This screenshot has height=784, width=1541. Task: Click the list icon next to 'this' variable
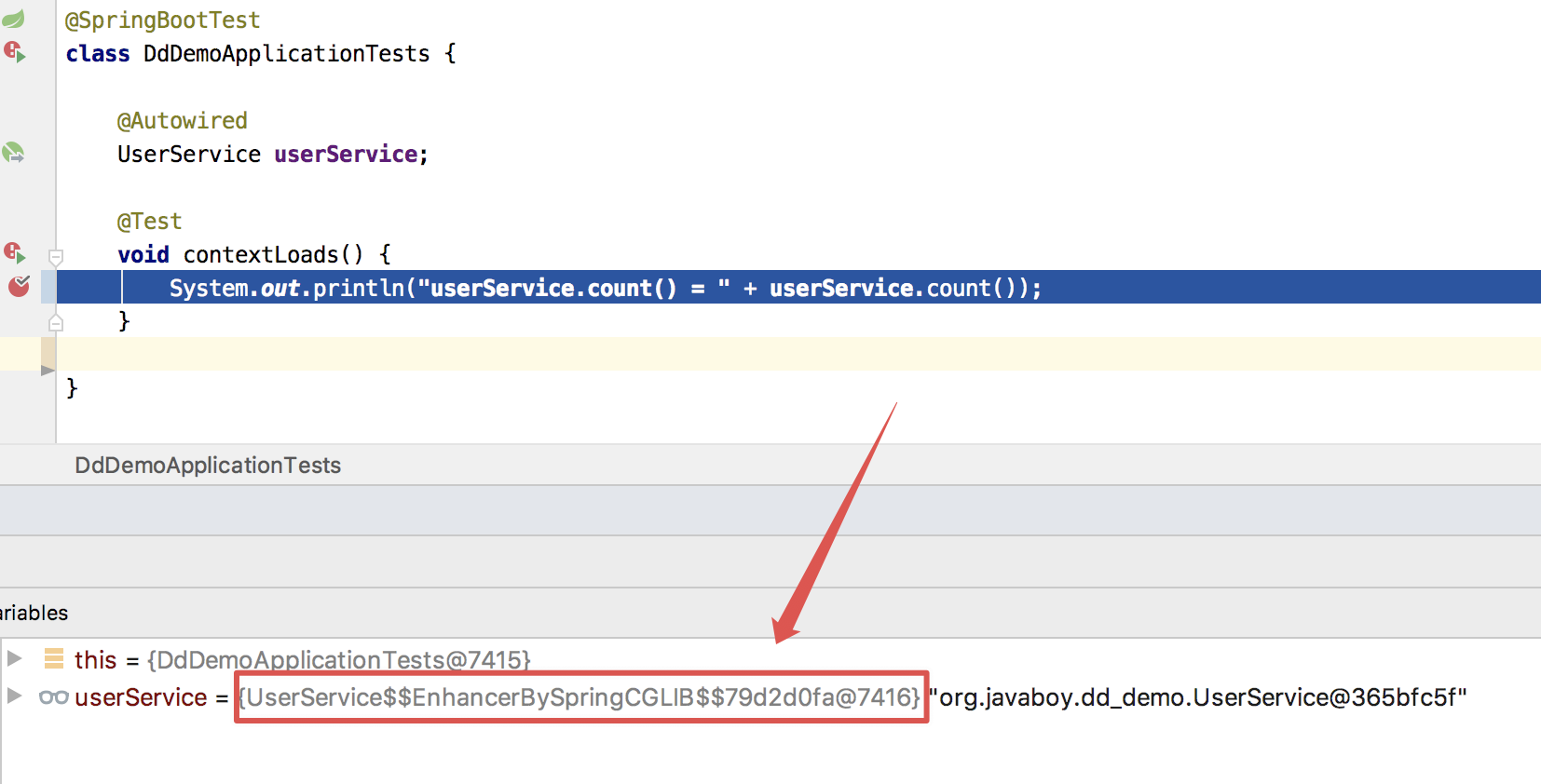click(x=54, y=659)
